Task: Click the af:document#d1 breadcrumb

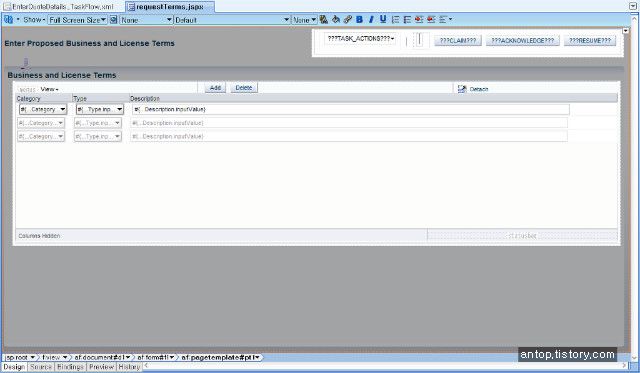Action: point(102,357)
